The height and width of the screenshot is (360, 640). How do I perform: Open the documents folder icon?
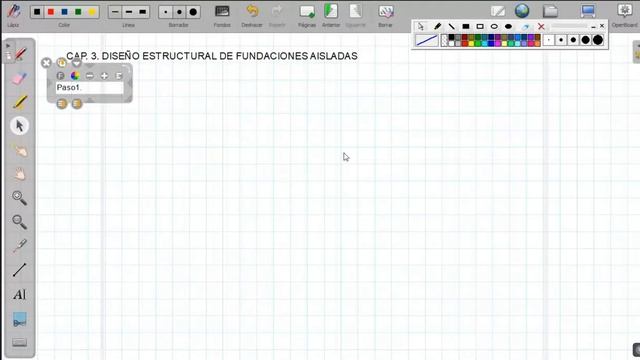[x=550, y=11]
